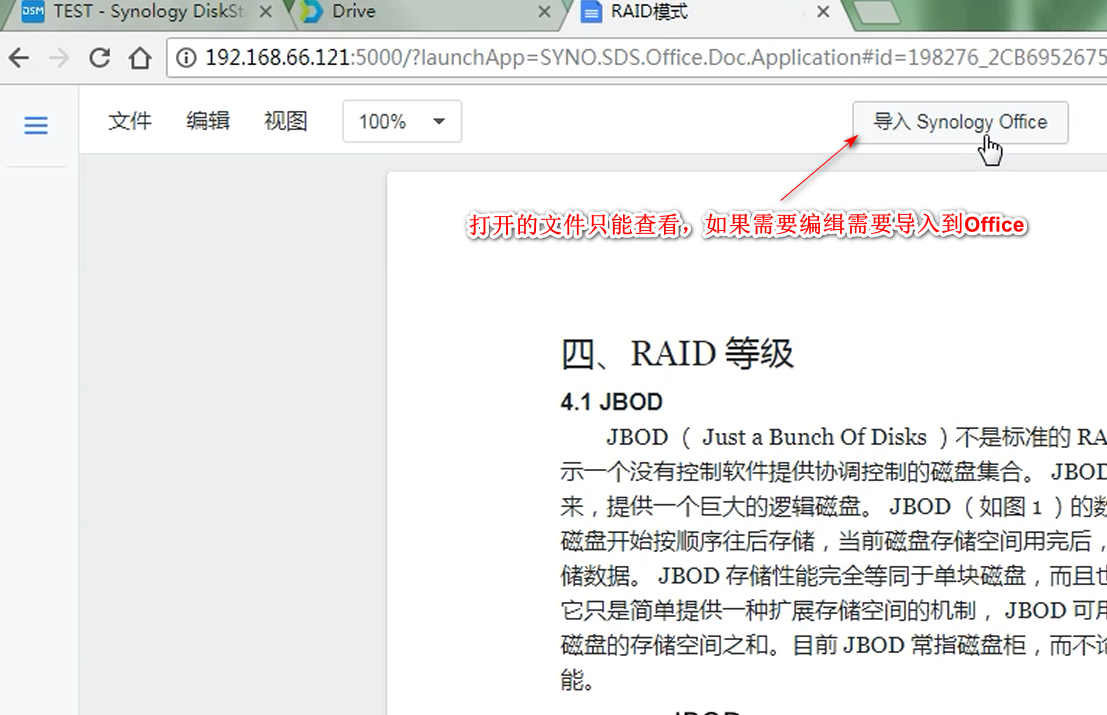Screen dimensions: 1107x715
Task: Expand the 100% zoom dropdown
Action: [x=402, y=122]
